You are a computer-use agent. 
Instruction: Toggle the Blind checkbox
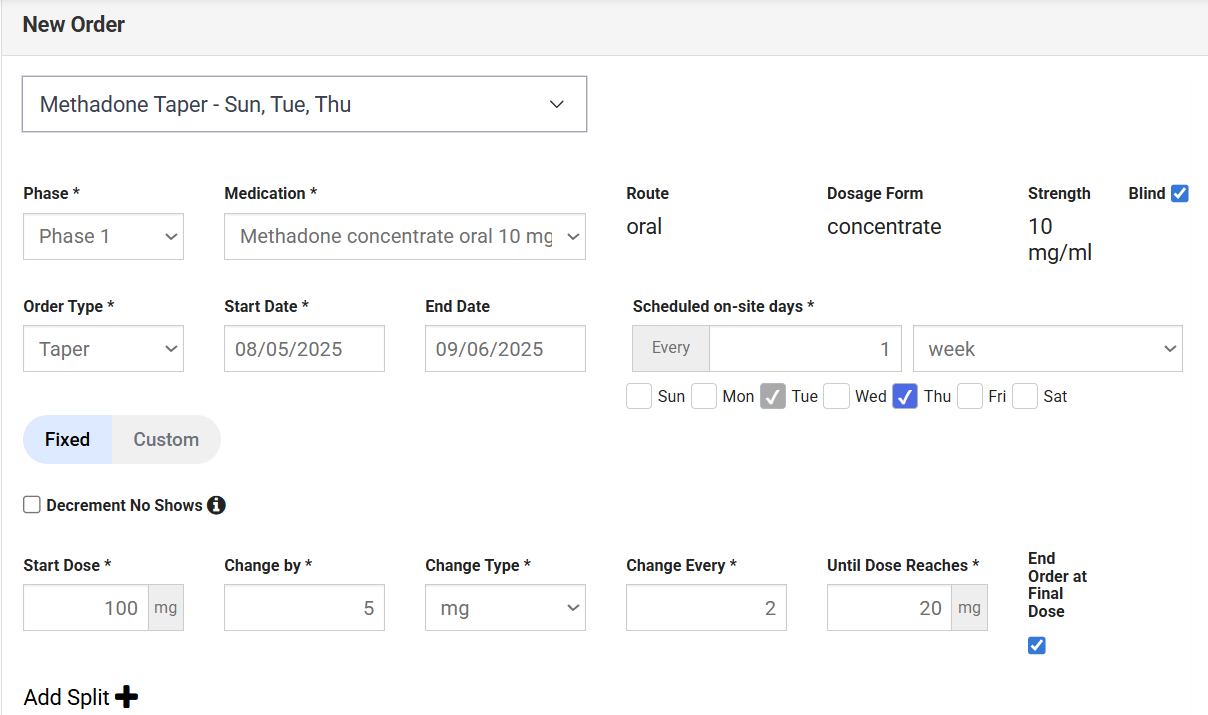1179,194
